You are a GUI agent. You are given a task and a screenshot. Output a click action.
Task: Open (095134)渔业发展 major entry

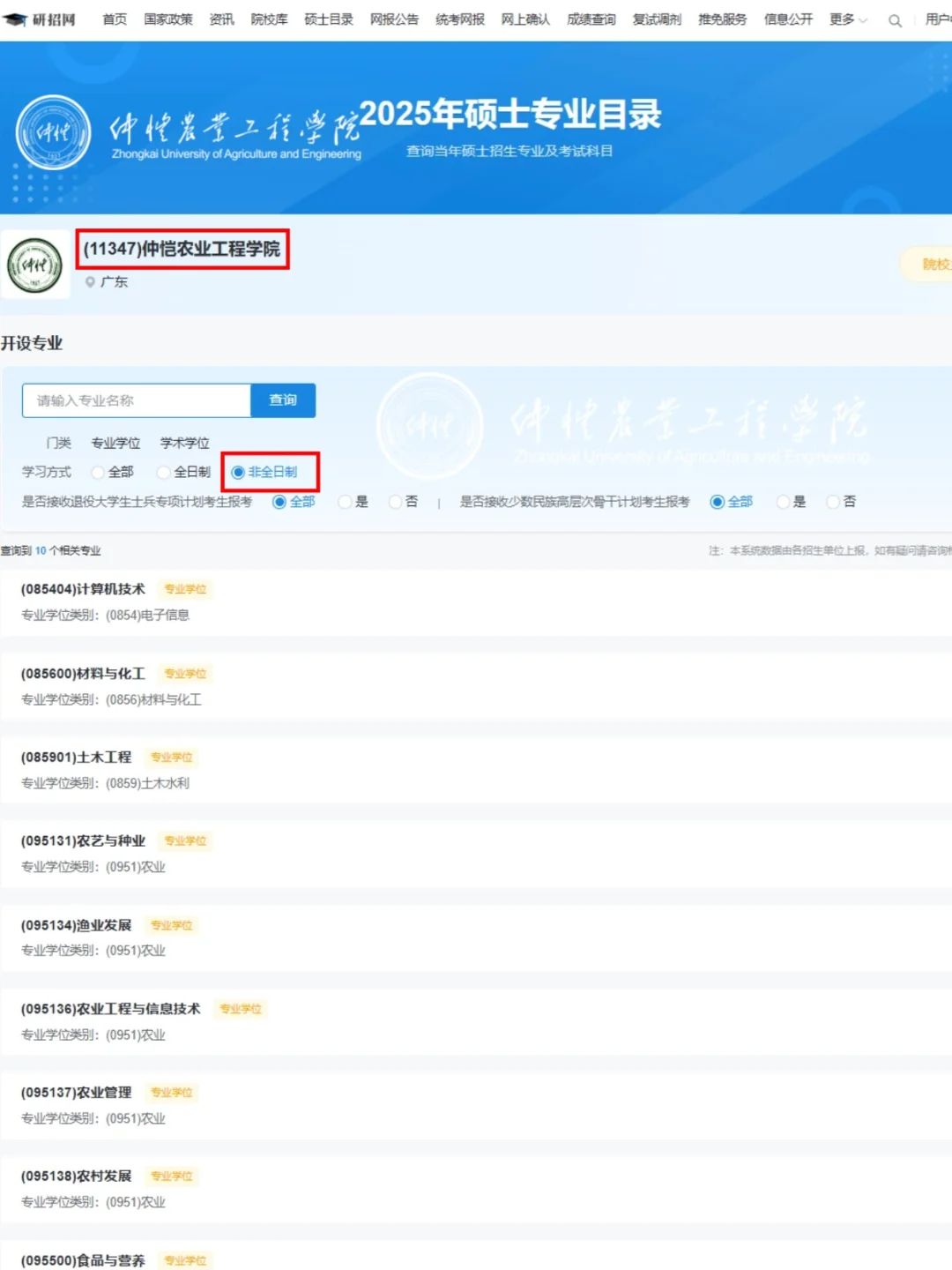(x=76, y=925)
